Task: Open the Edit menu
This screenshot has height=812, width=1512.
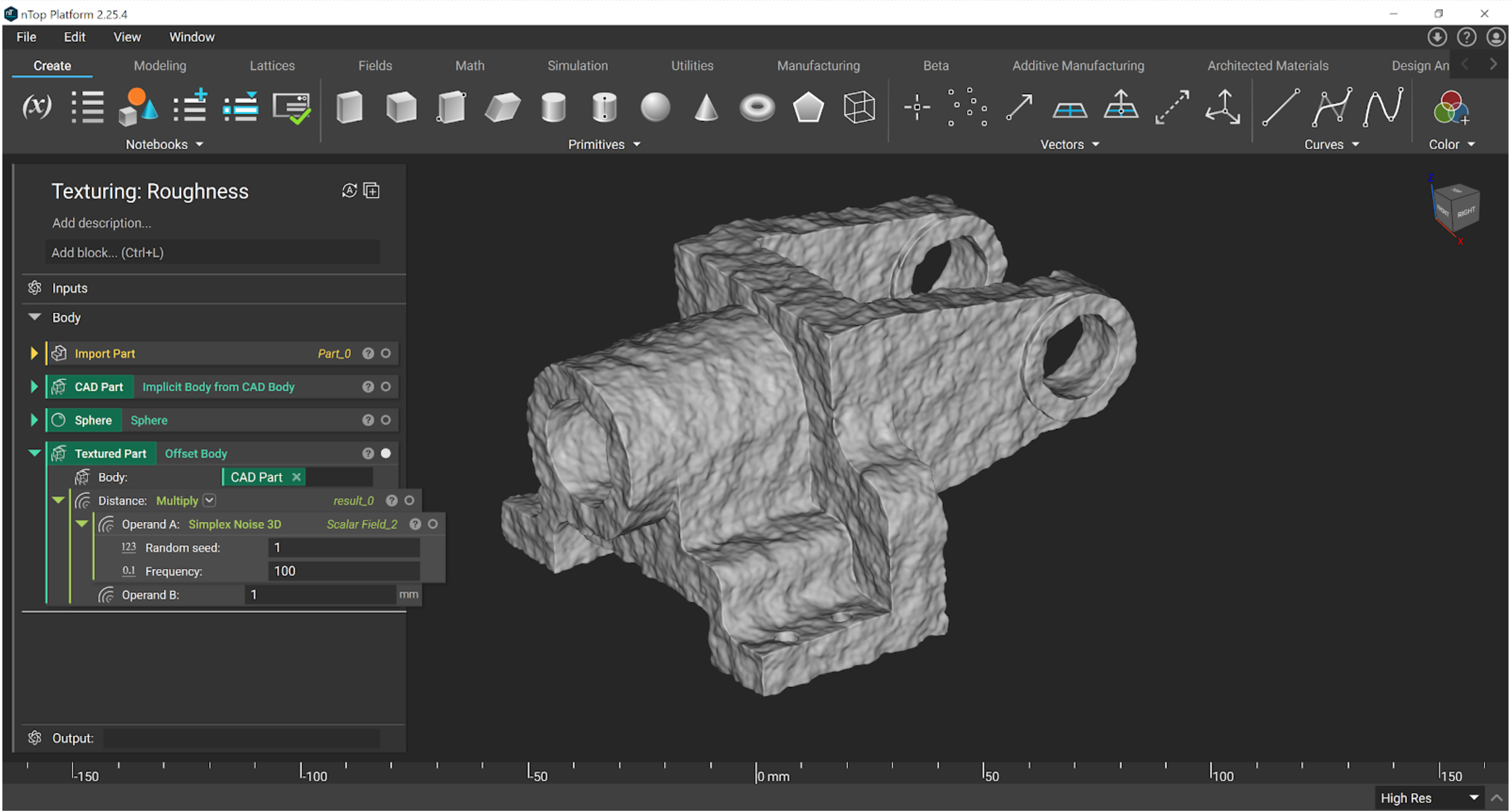Action: (x=74, y=37)
